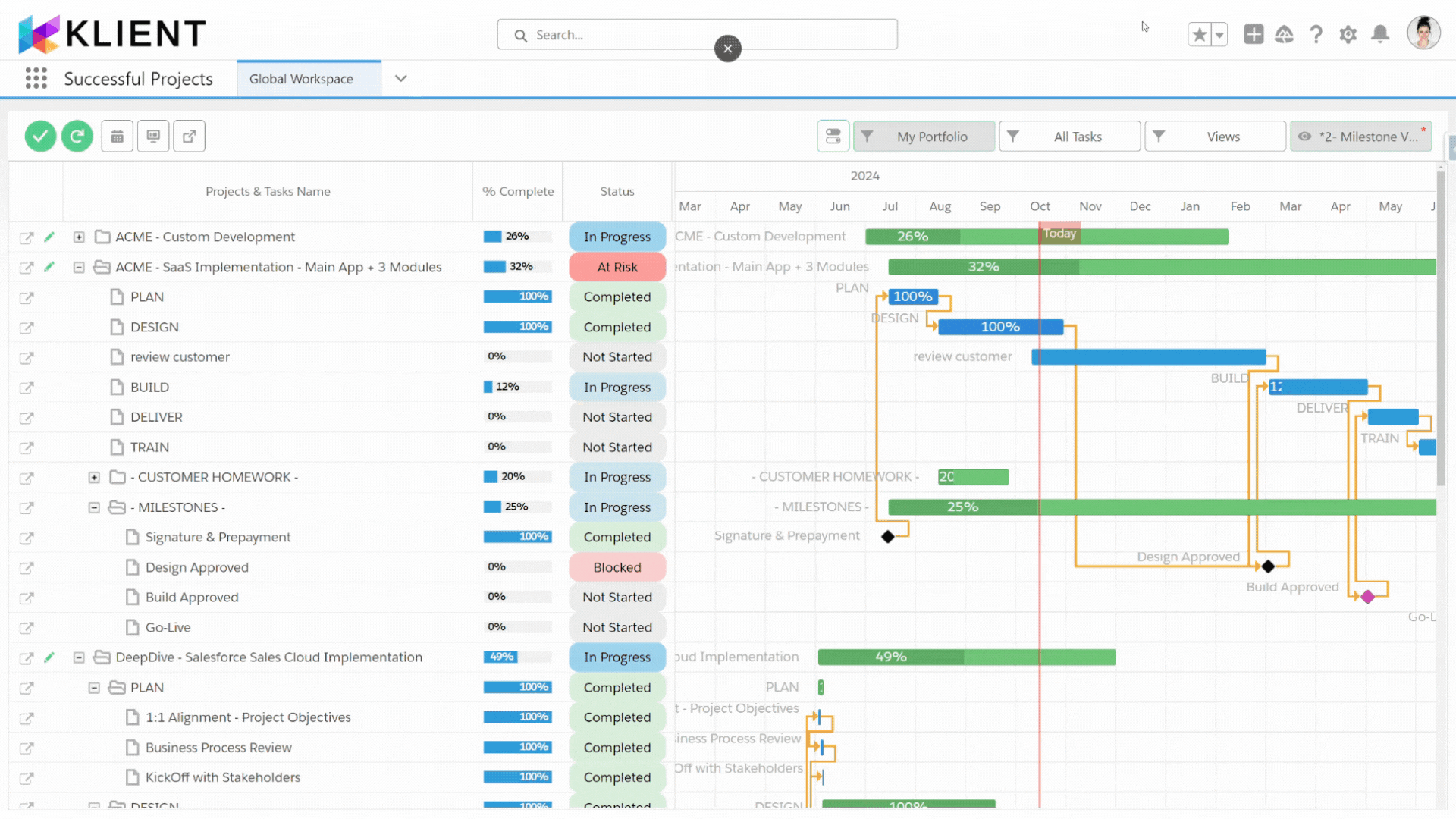The height and width of the screenshot is (819, 1456).
Task: Click the green checkmark save icon
Action: [x=40, y=136]
